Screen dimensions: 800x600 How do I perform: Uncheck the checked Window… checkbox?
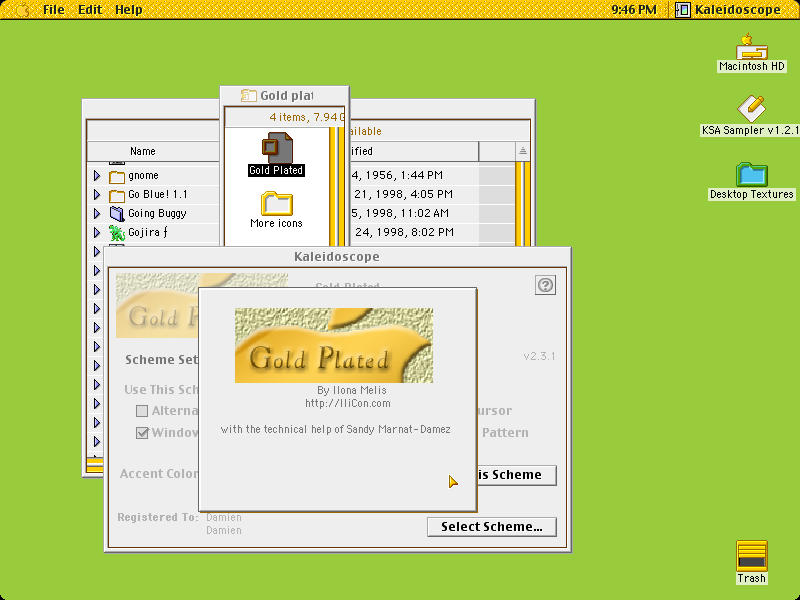coord(142,433)
